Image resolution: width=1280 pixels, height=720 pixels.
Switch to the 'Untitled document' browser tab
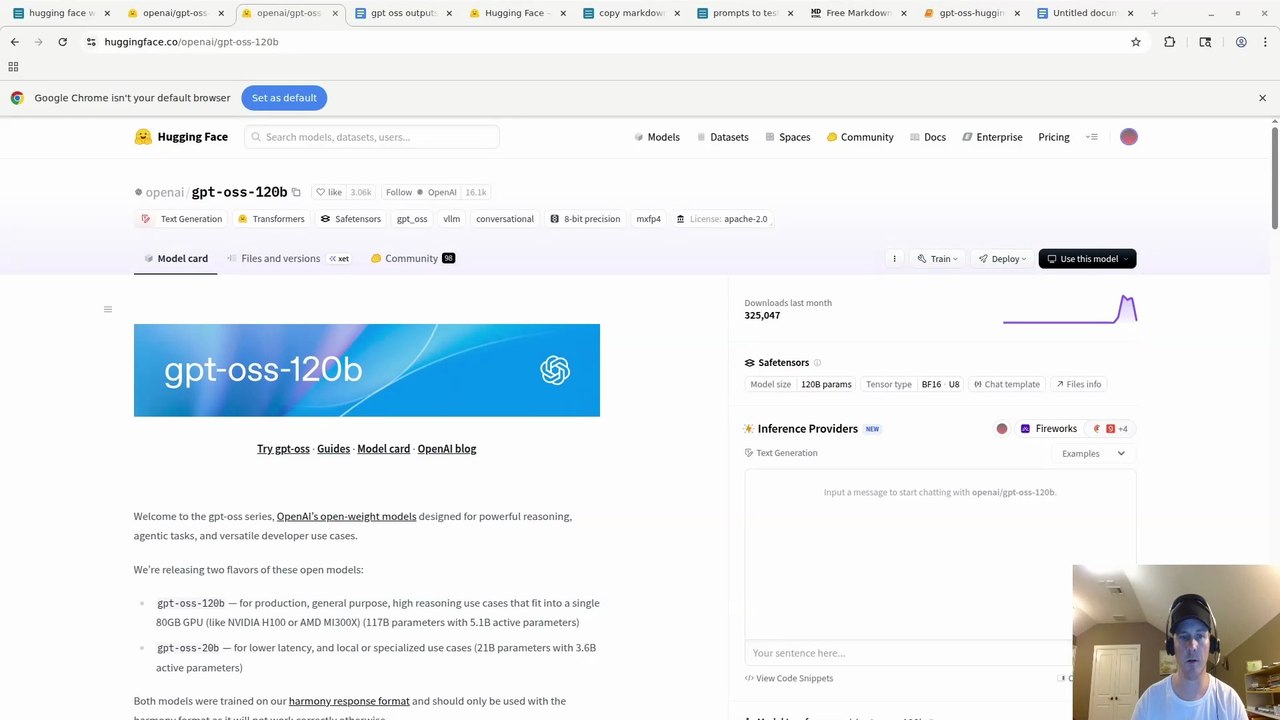click(1083, 13)
